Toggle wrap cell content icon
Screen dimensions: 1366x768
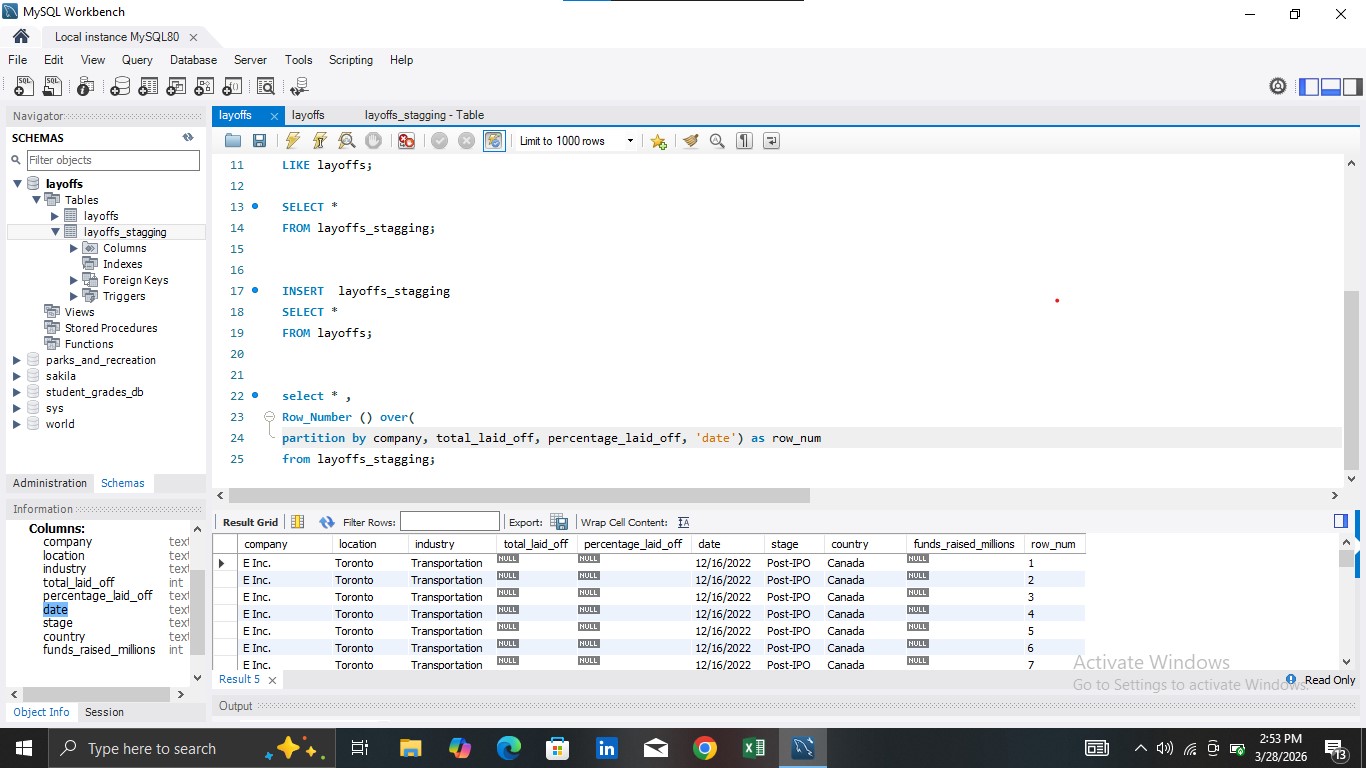[684, 522]
